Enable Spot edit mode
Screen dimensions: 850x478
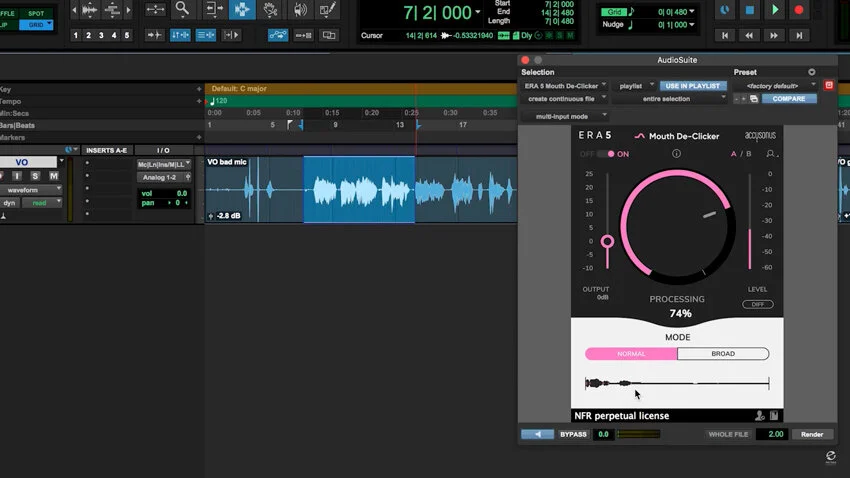pos(36,13)
